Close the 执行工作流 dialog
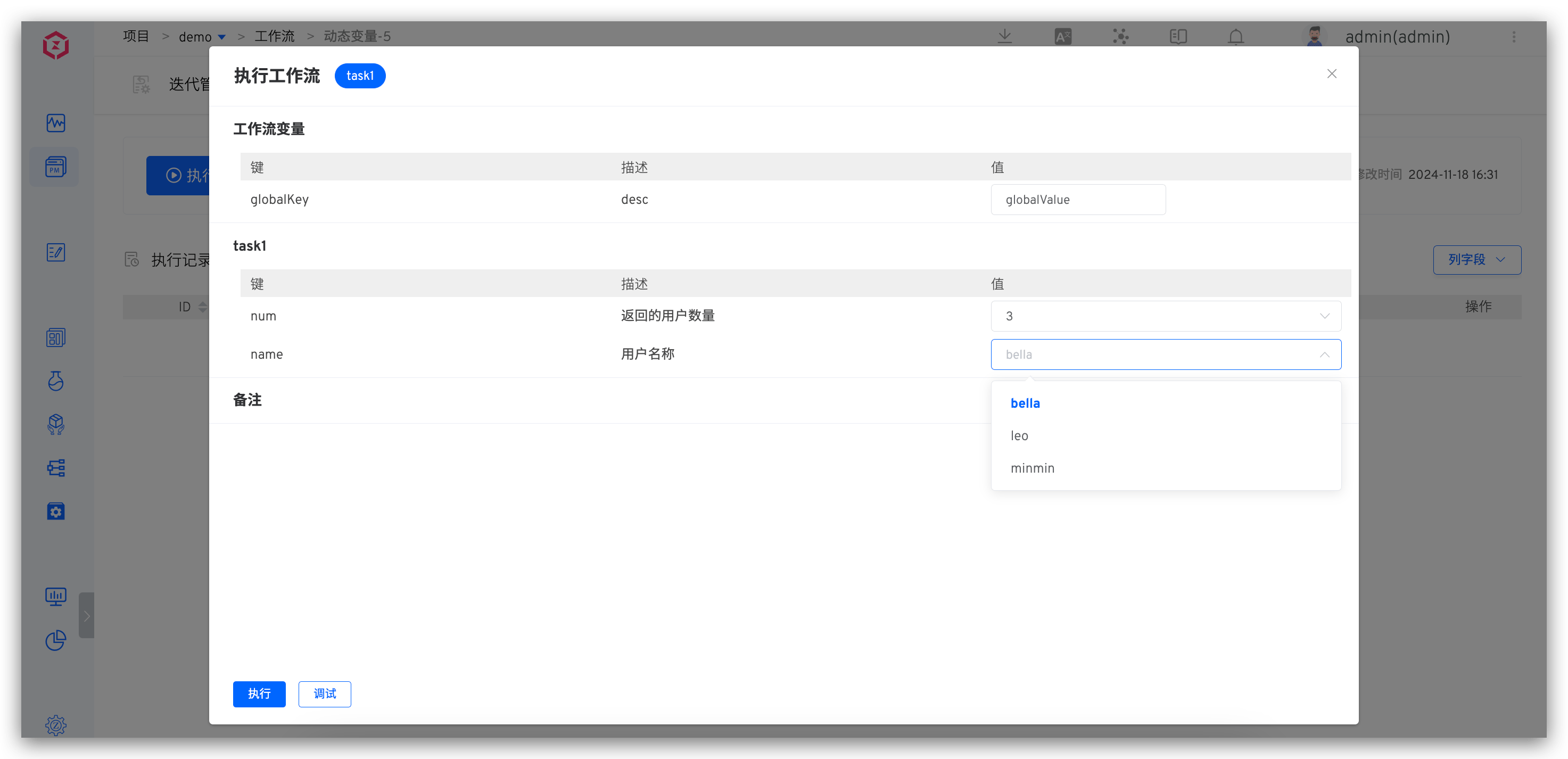 click(1331, 73)
